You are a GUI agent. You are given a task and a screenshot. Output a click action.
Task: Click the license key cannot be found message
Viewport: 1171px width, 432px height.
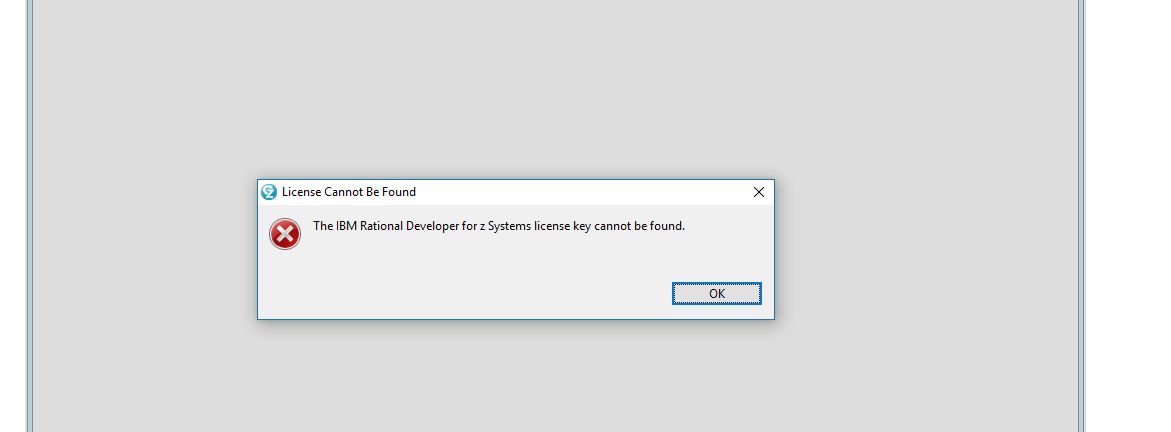(499, 226)
